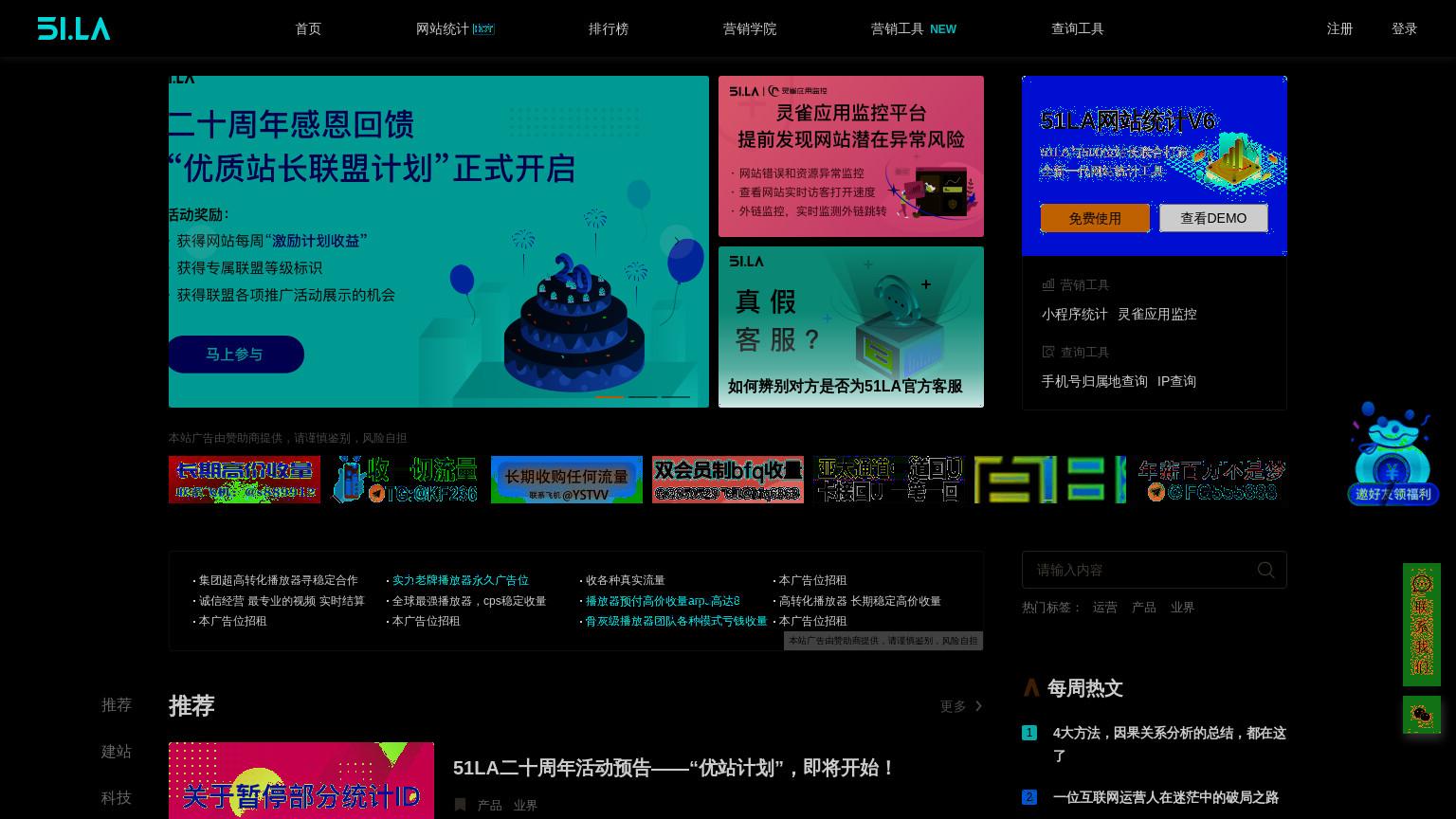Click the 马上参与 banner button

pos(235,355)
